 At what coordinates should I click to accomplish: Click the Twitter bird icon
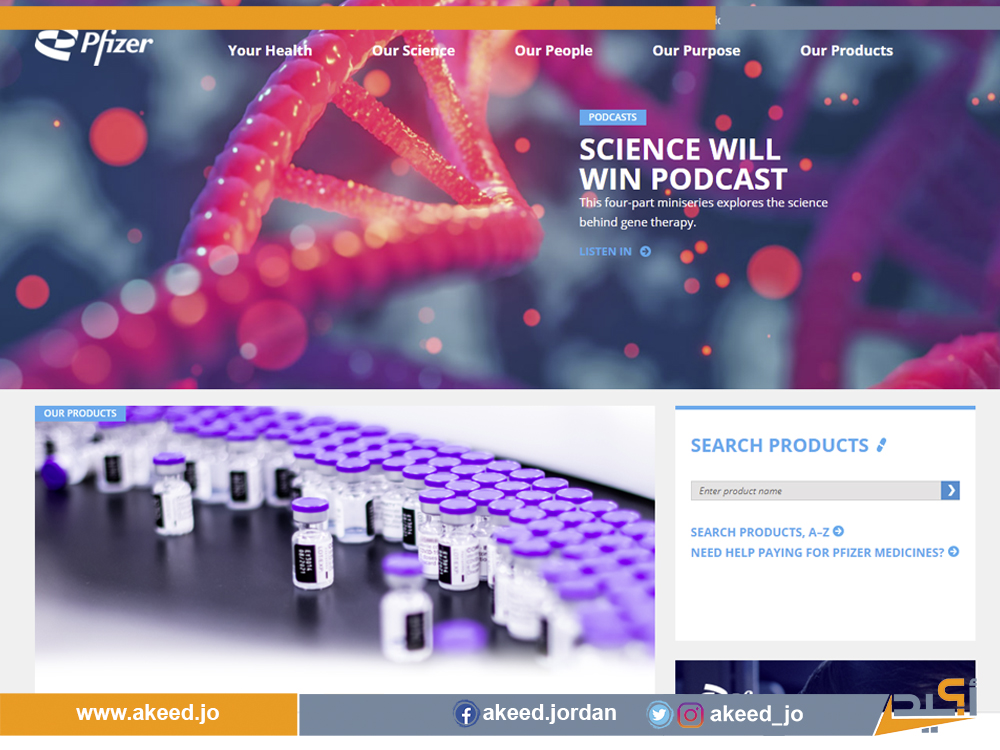tap(659, 714)
